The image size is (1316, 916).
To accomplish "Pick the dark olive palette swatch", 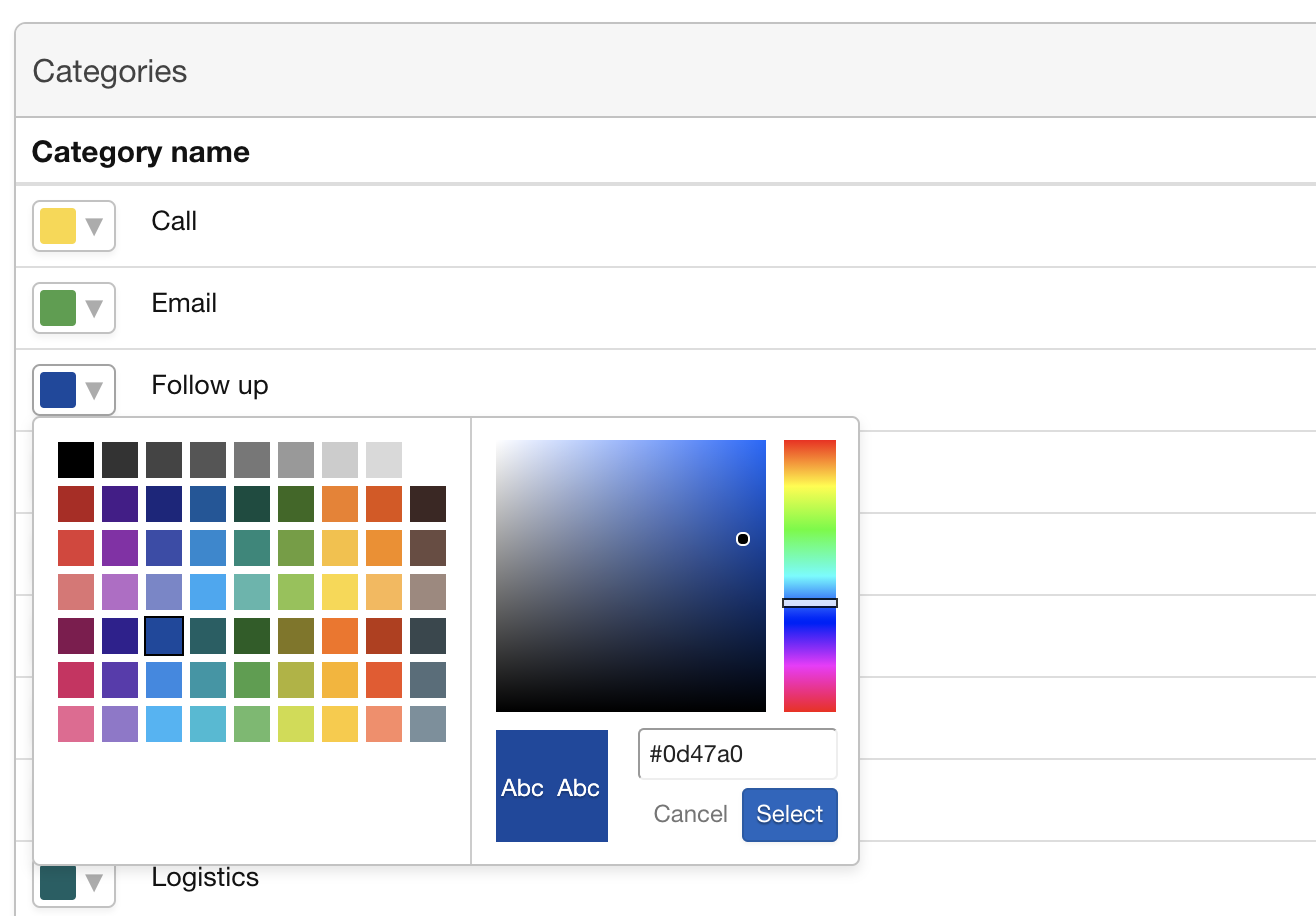I will click(x=296, y=636).
